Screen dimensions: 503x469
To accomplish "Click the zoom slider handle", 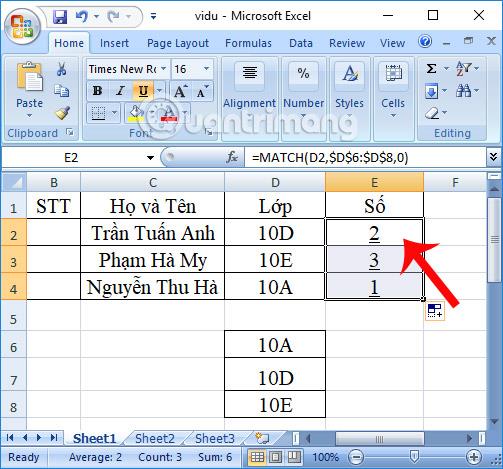I will [x=414, y=457].
